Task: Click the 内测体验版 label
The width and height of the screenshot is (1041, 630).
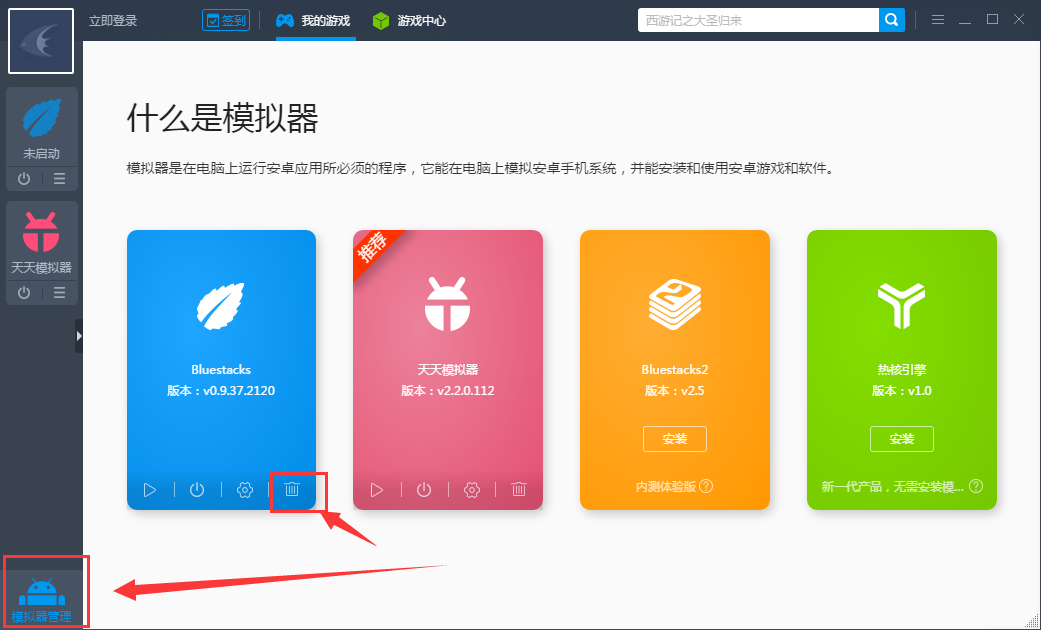Action: pyautogui.click(x=666, y=487)
